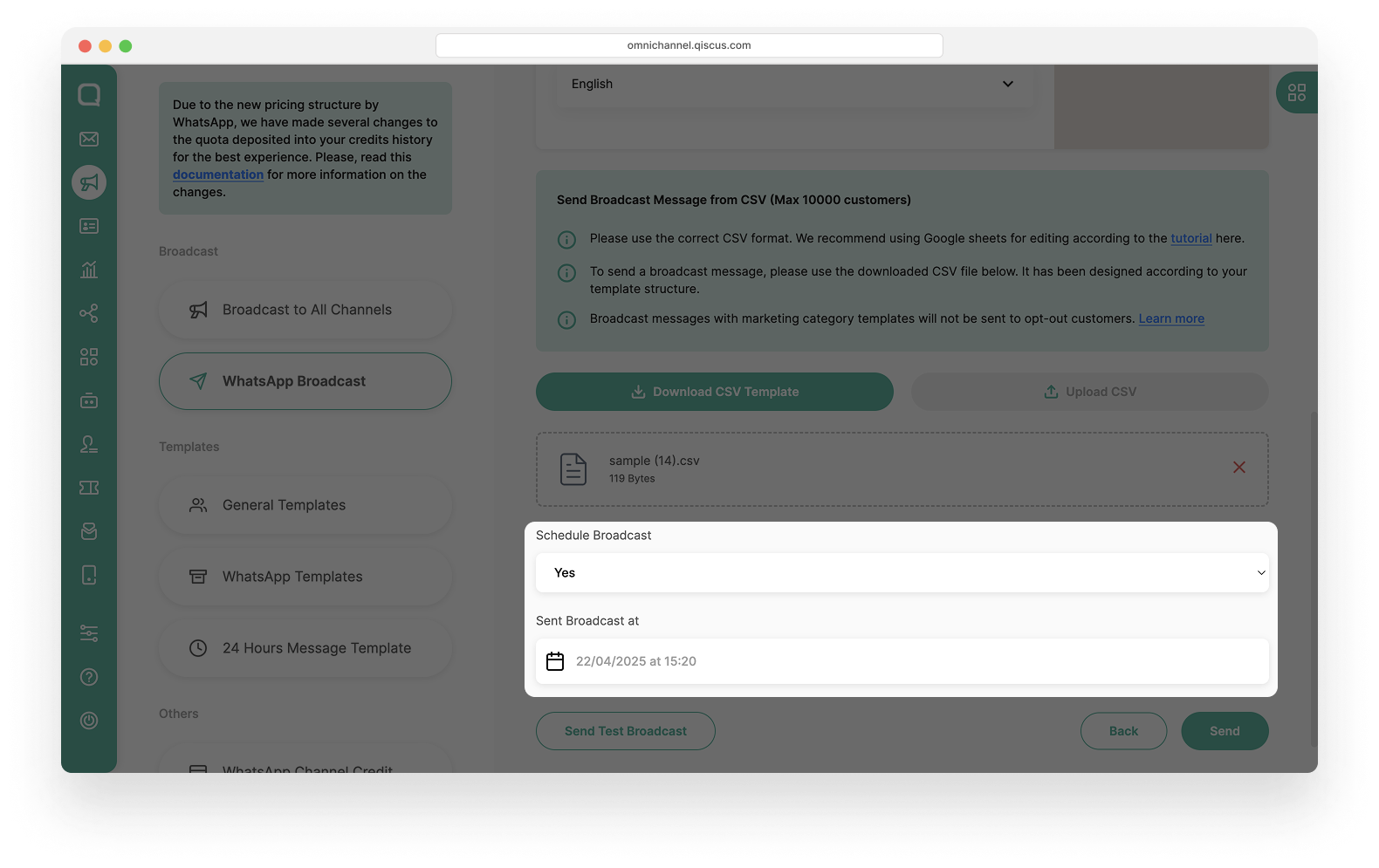Image resolution: width=1379 pixels, height=868 pixels.
Task: Open the documentation link in notice
Action: click(x=218, y=174)
